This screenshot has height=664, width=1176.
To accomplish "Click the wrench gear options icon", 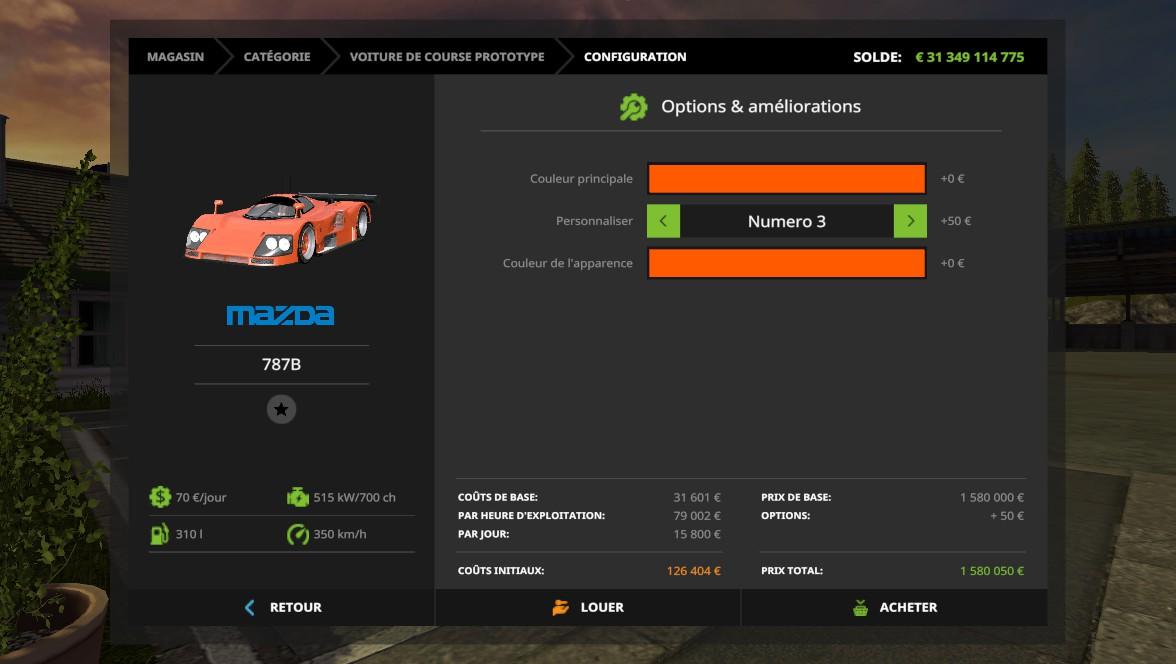I will (x=633, y=107).
